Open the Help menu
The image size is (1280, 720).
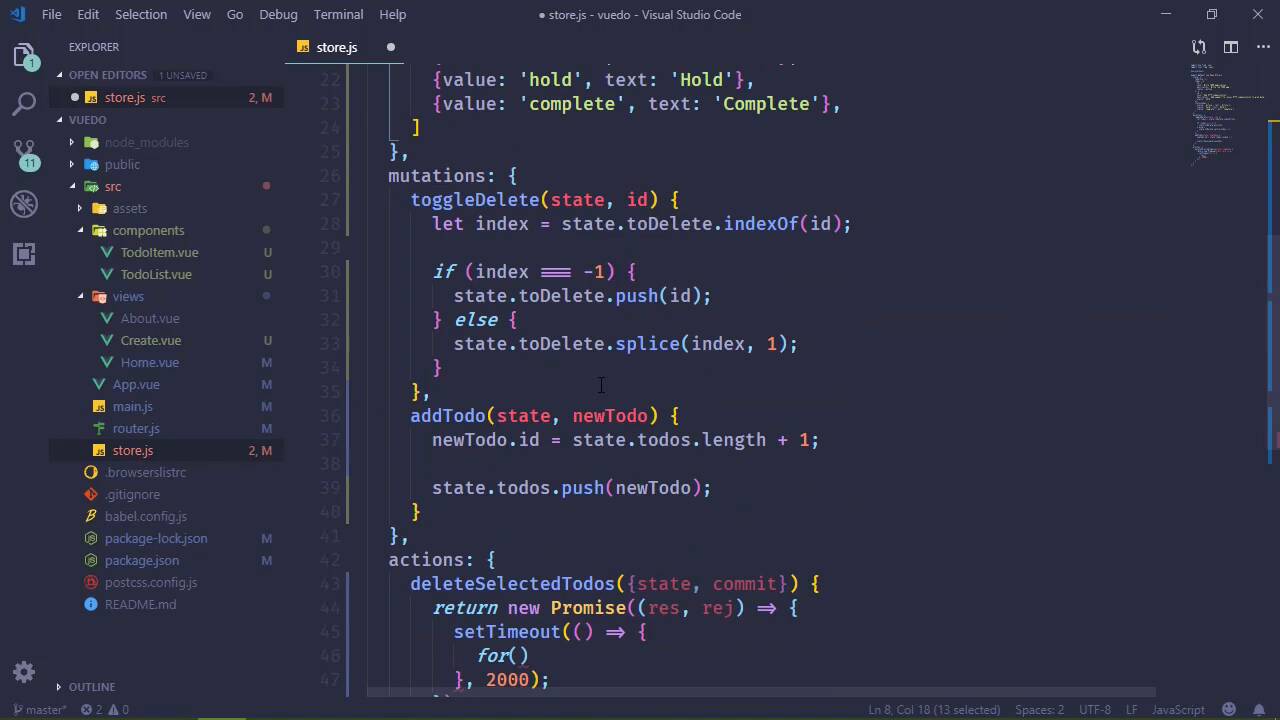(393, 14)
